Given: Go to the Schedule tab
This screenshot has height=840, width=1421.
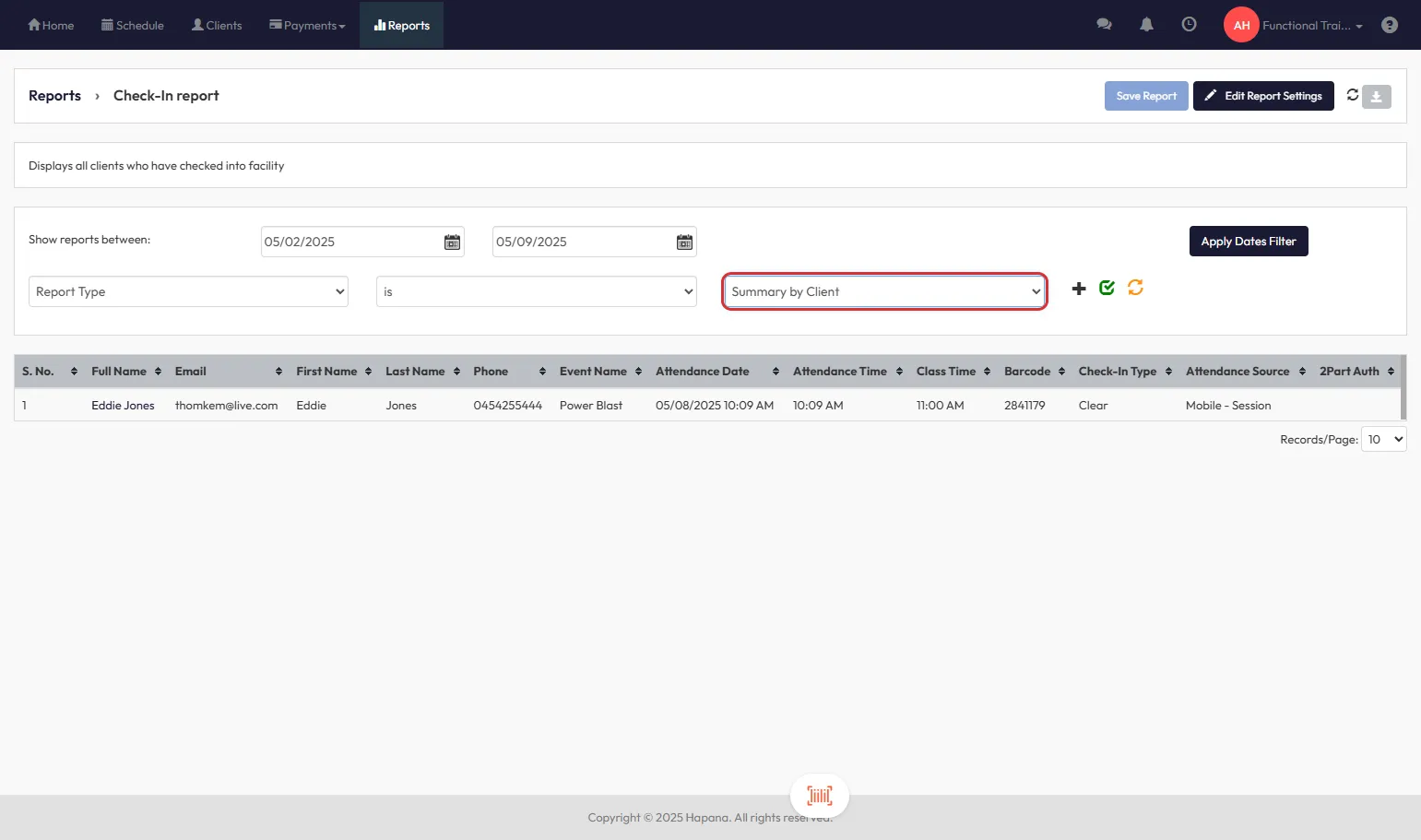Looking at the screenshot, I should pyautogui.click(x=133, y=25).
